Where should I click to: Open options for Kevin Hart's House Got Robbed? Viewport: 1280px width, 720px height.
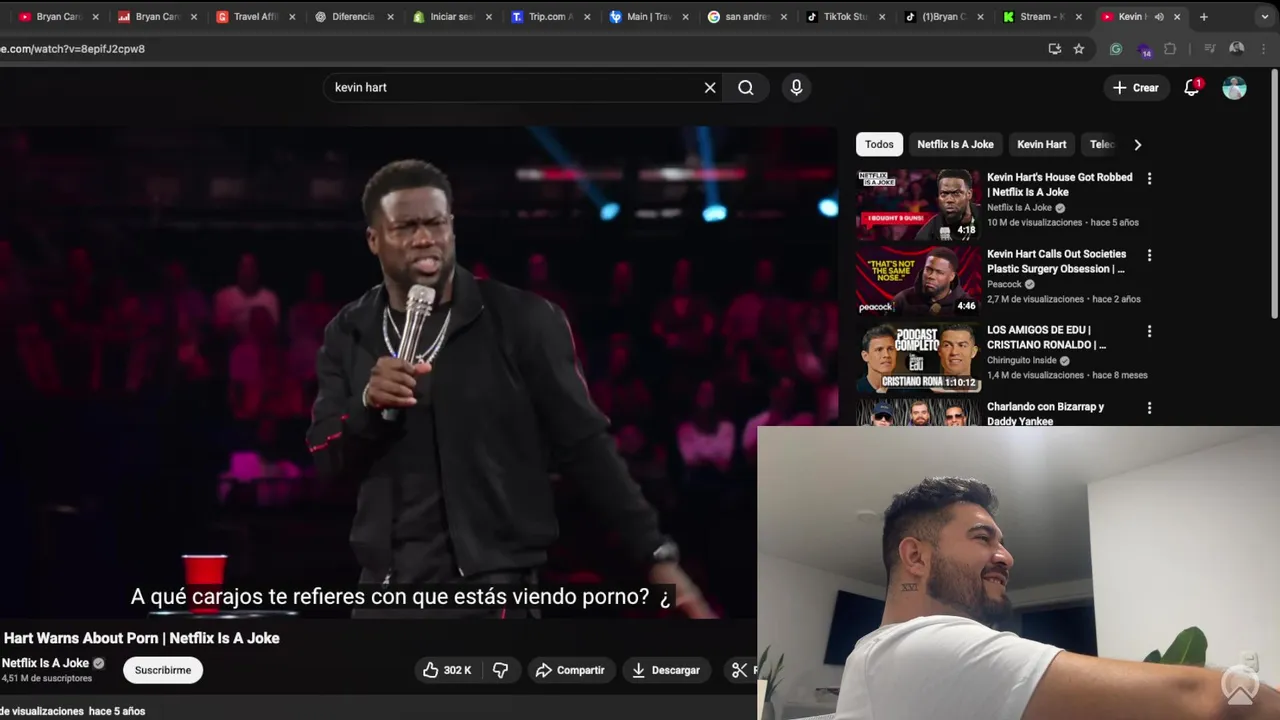1149,179
